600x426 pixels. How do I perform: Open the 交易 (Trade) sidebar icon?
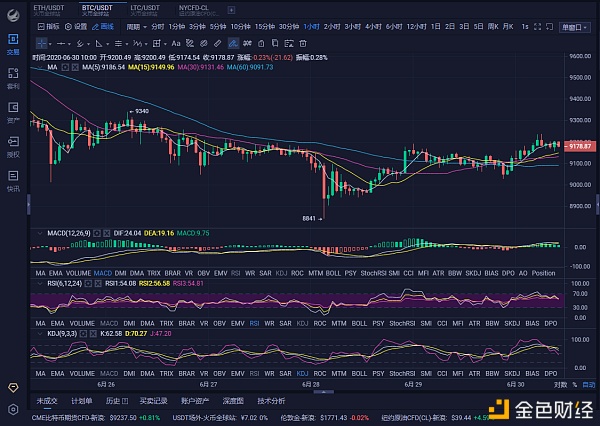pos(13,44)
